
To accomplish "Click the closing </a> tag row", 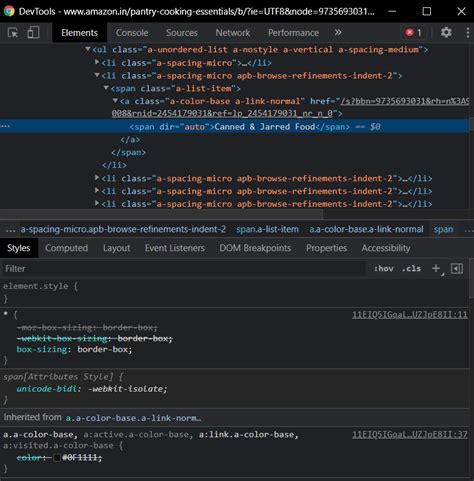I will [x=130, y=139].
